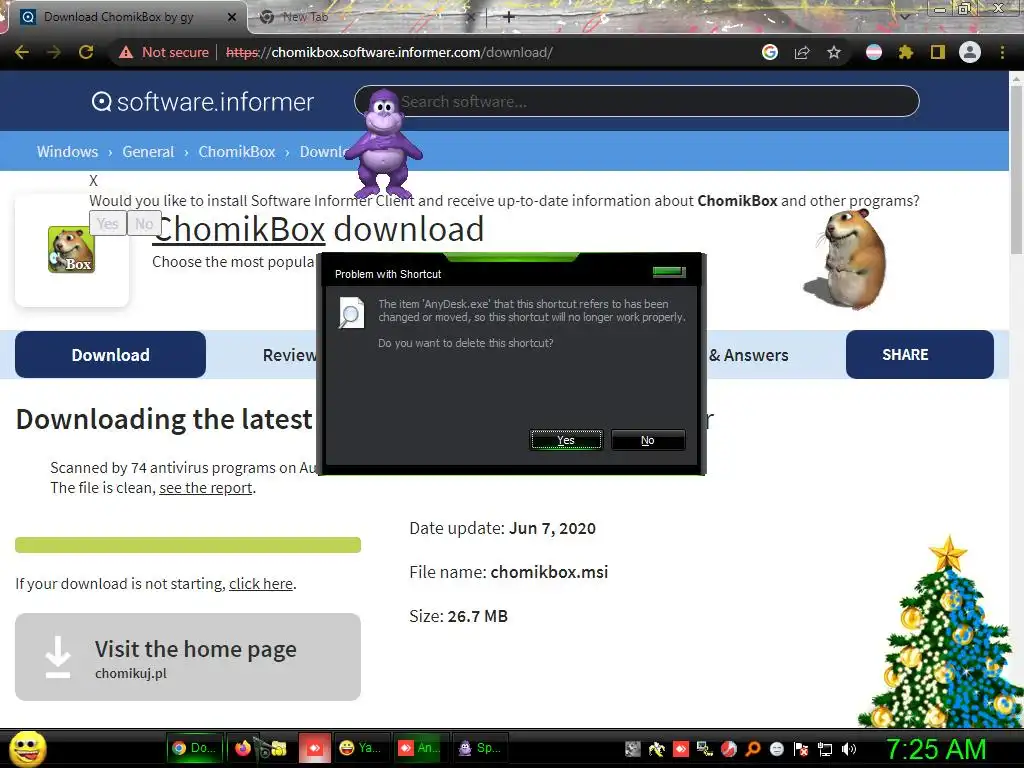Open a new browser tab
The image size is (1024, 768).
(509, 17)
